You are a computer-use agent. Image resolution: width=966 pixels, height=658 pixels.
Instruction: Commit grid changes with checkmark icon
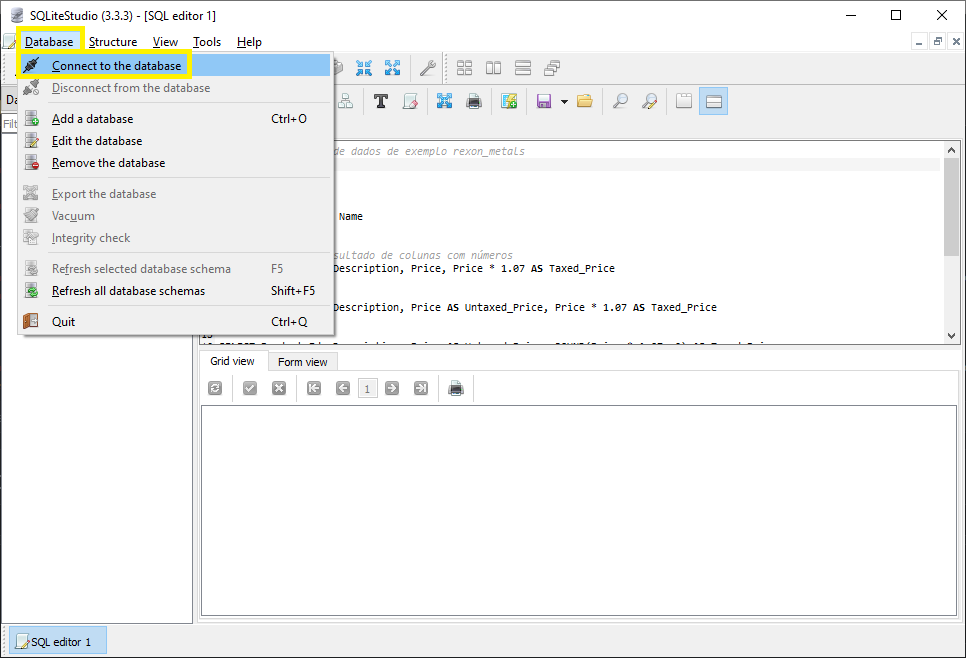point(250,388)
